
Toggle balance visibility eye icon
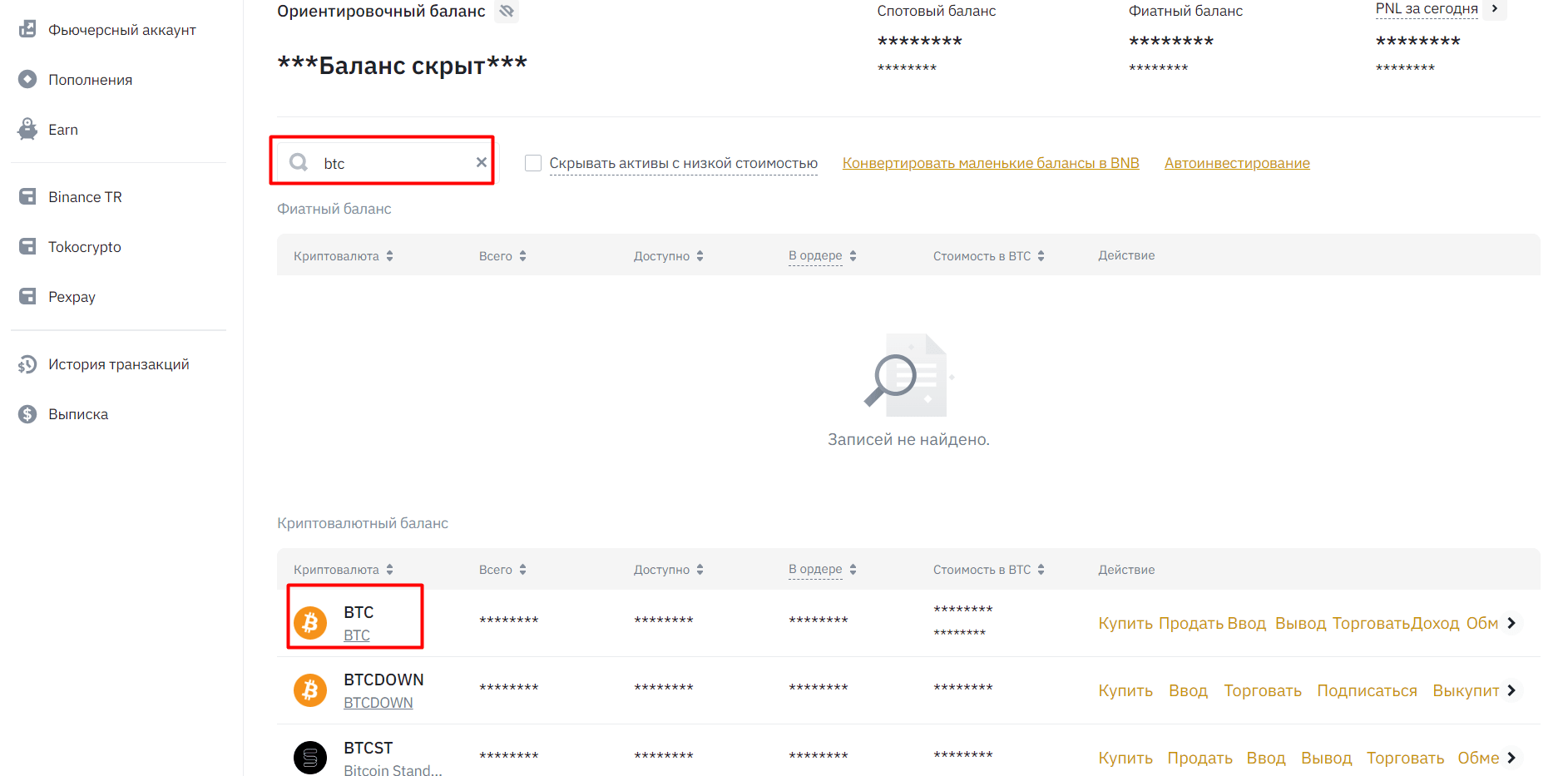tap(507, 11)
